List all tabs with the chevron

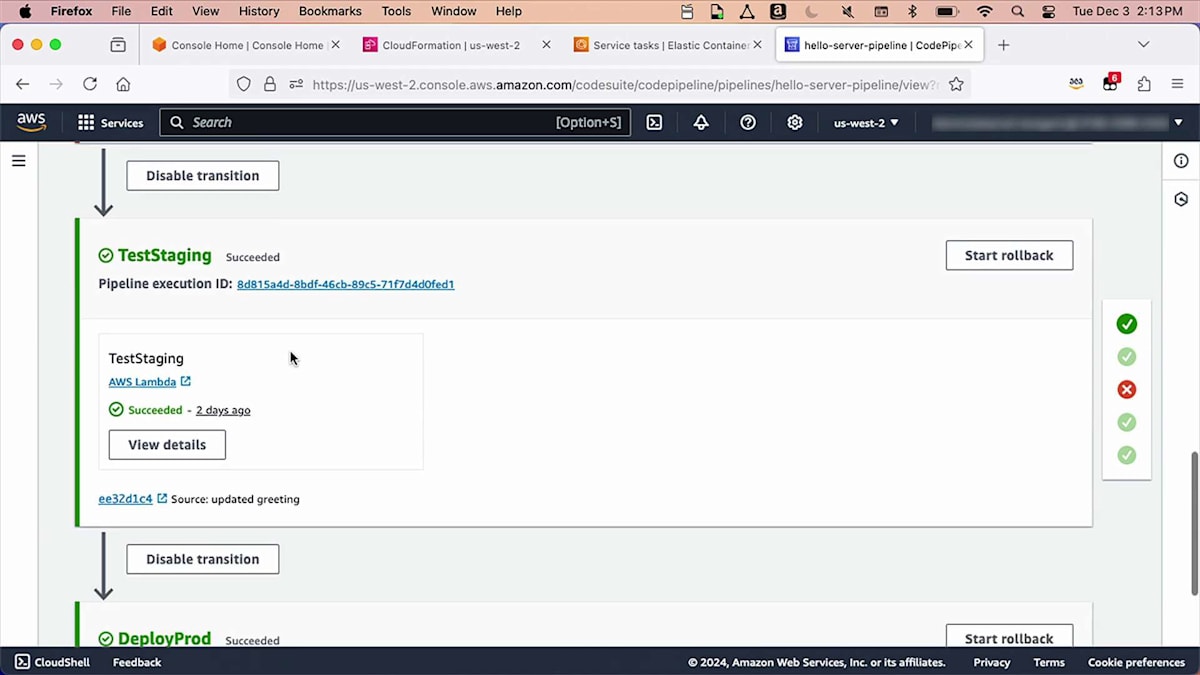(1144, 45)
